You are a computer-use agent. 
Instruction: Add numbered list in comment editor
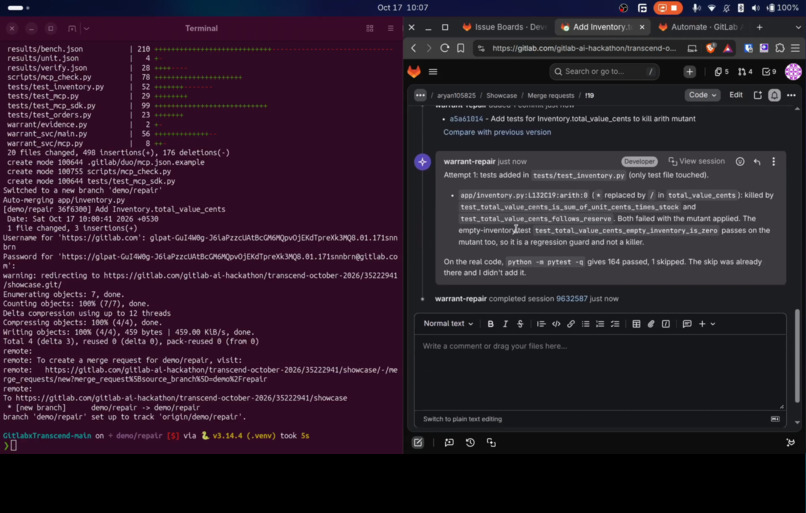[600, 324]
